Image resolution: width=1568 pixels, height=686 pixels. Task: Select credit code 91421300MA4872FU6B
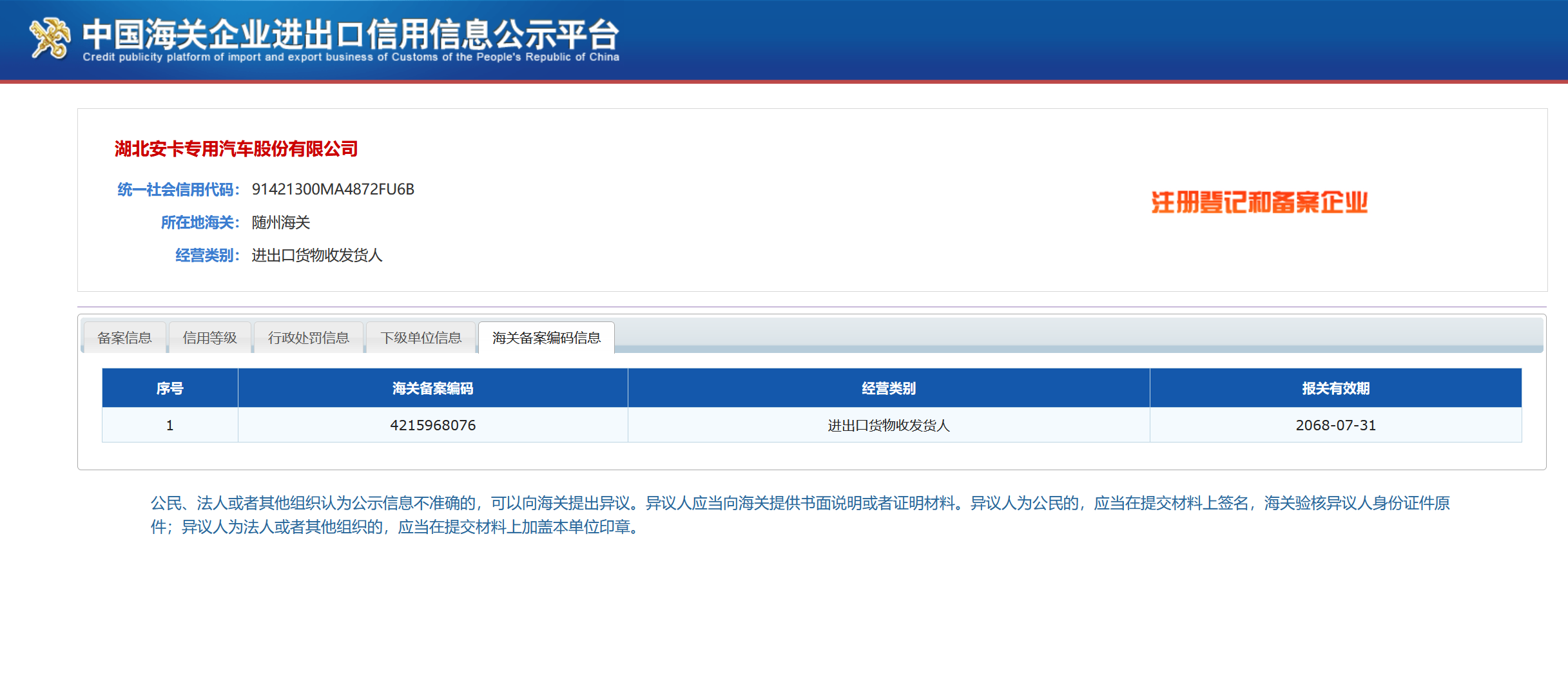tap(333, 189)
